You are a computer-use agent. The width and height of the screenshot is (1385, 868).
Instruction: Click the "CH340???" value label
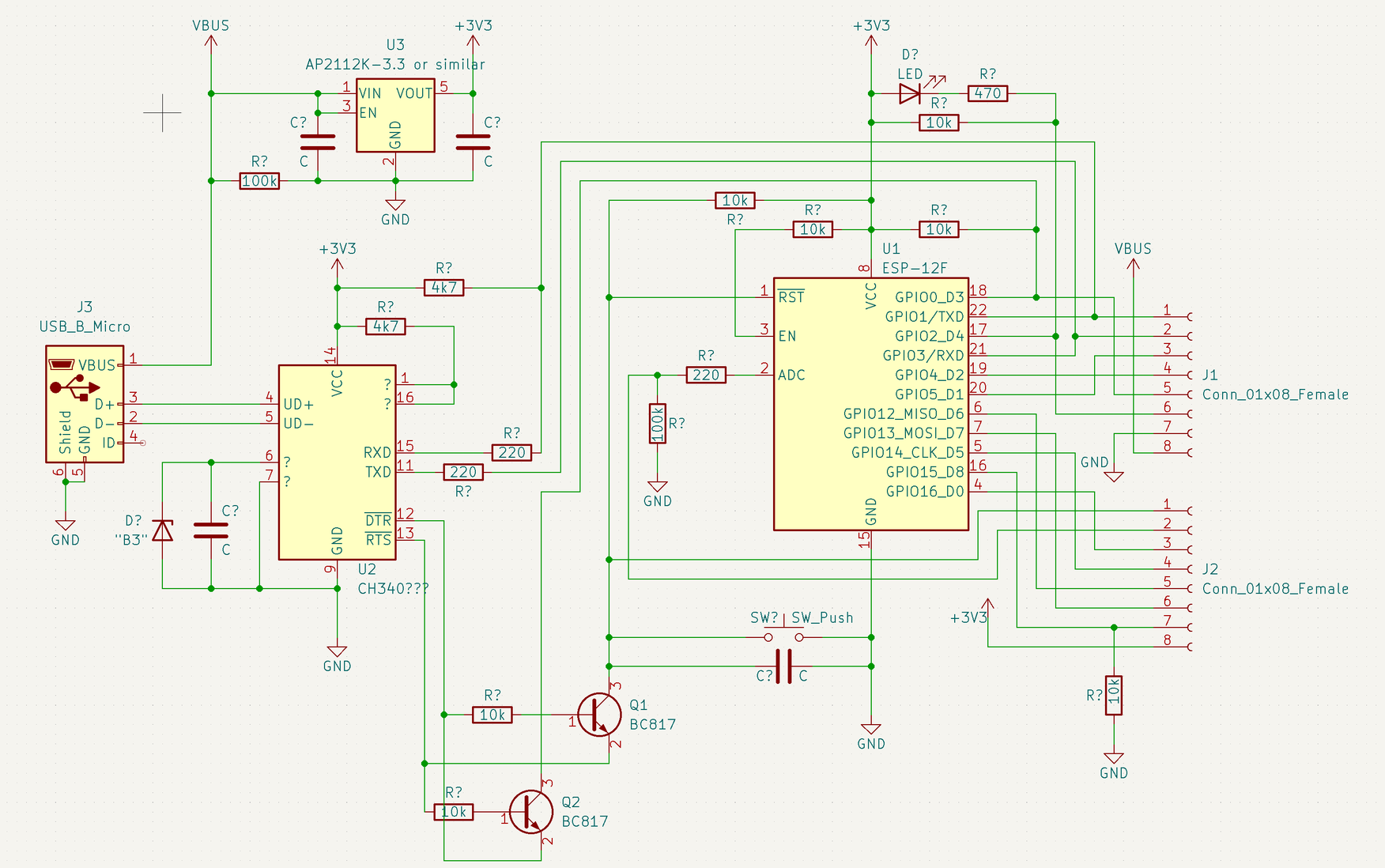click(x=394, y=589)
